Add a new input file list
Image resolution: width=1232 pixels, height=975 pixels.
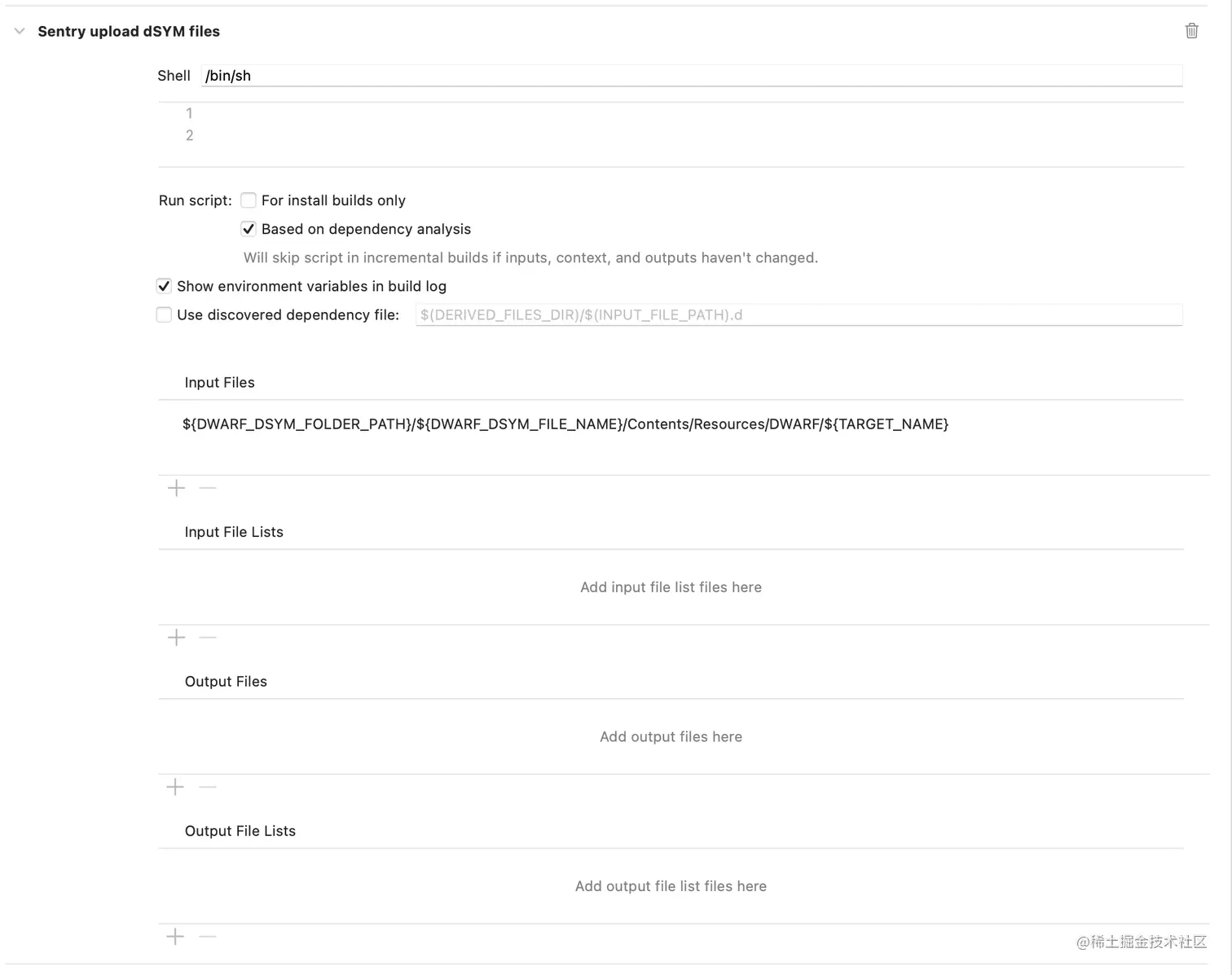[176, 637]
